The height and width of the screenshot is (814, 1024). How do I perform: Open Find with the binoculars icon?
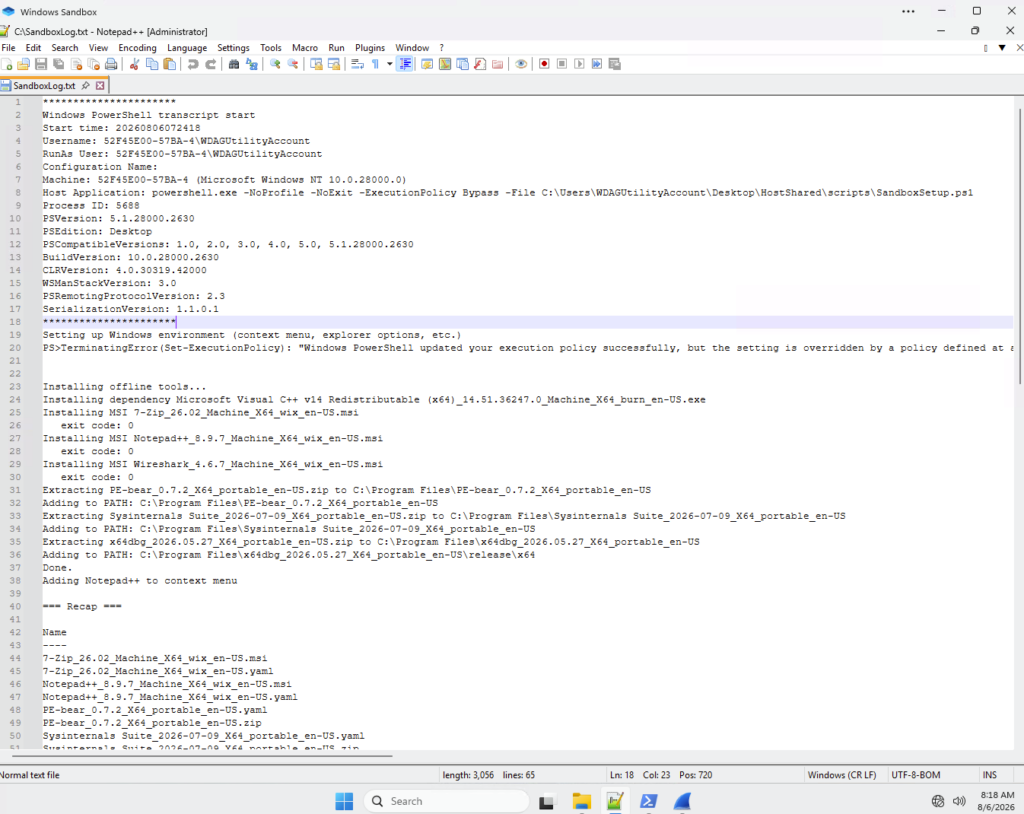point(234,64)
